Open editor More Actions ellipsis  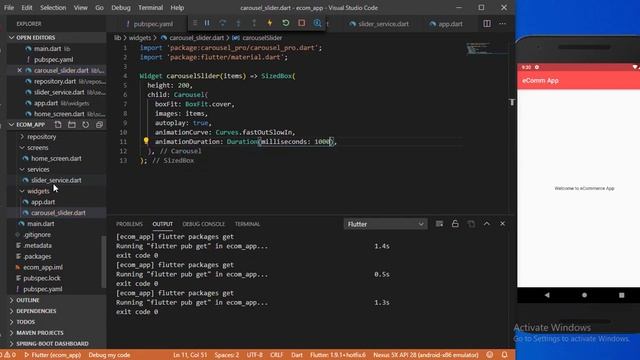502,24
